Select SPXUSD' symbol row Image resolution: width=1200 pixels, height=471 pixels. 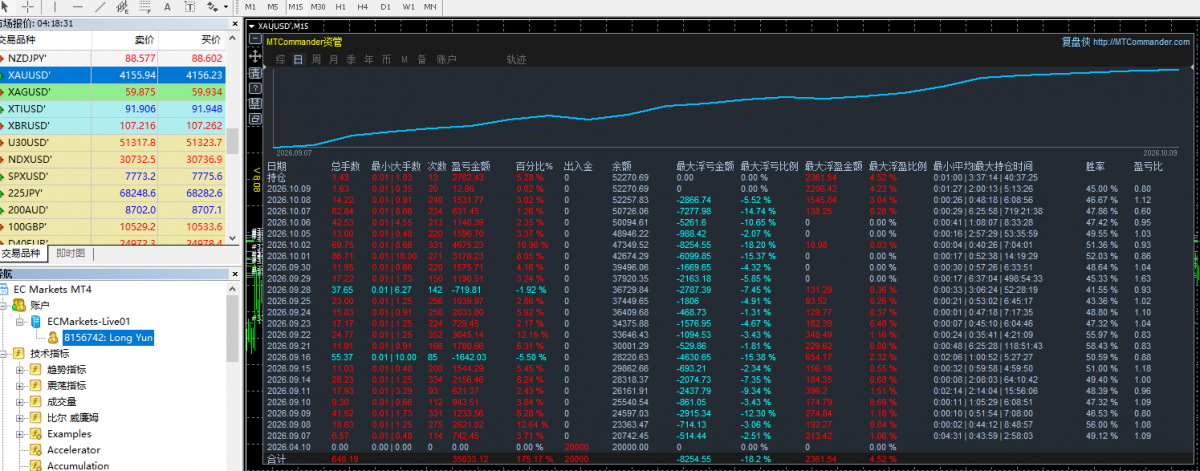[x=112, y=176]
